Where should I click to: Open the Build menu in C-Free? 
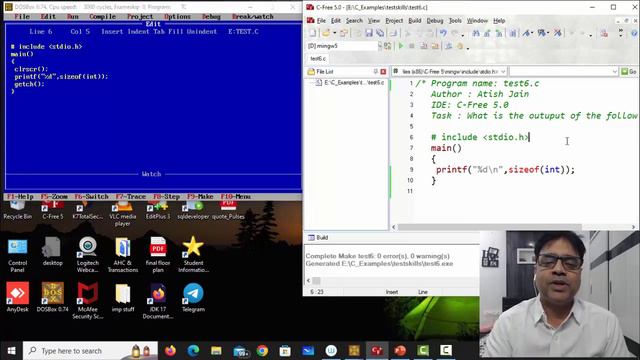[x=414, y=20]
